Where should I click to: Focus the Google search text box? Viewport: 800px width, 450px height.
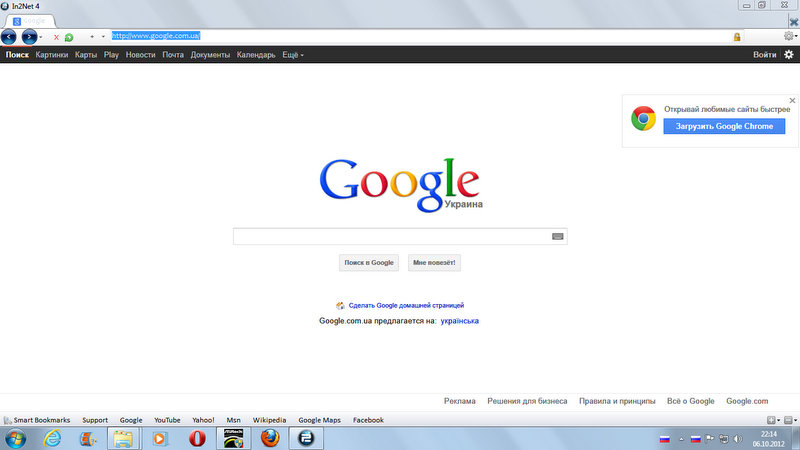[400, 236]
